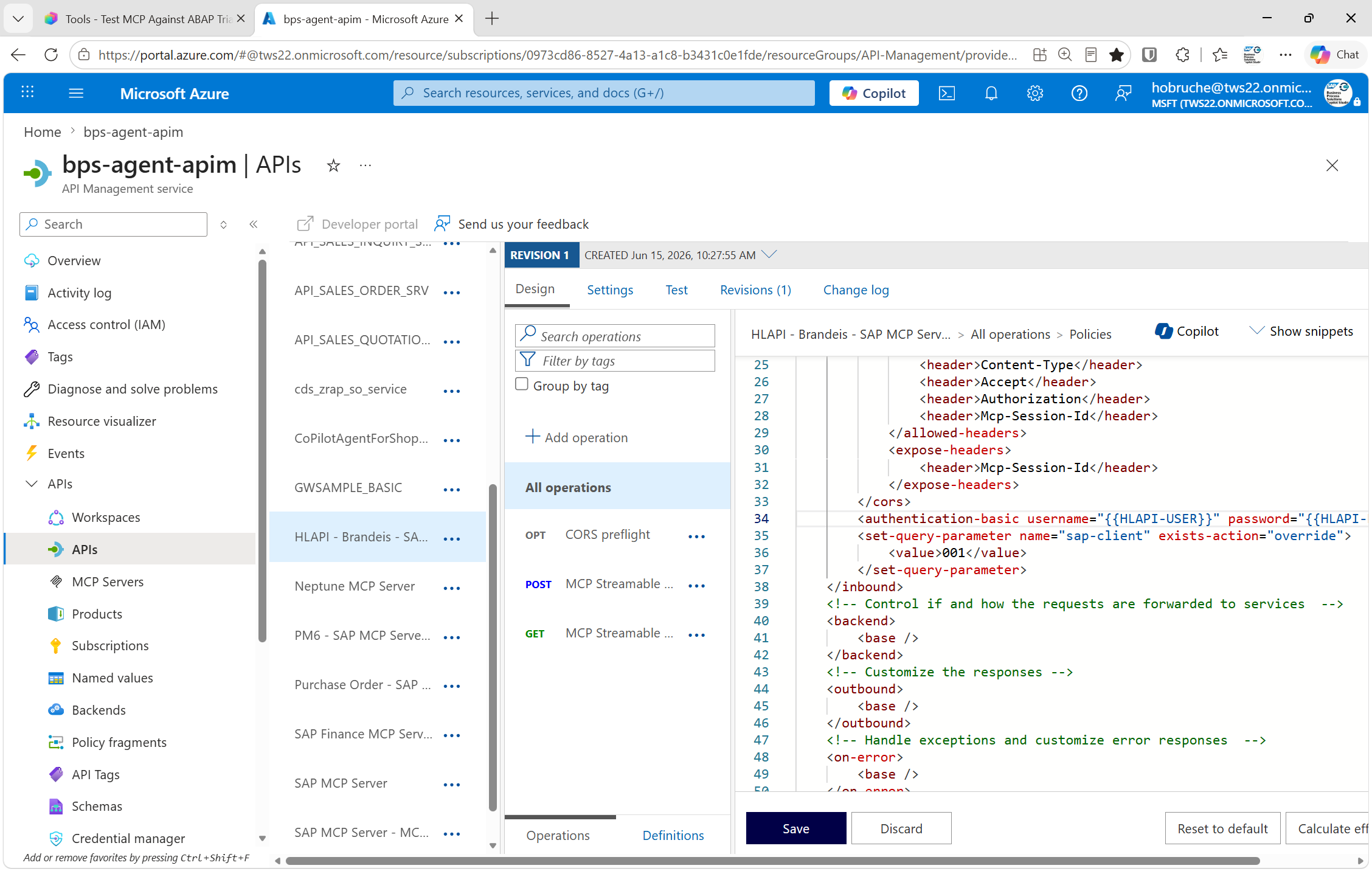Click the browser refresh icon

click(x=51, y=55)
